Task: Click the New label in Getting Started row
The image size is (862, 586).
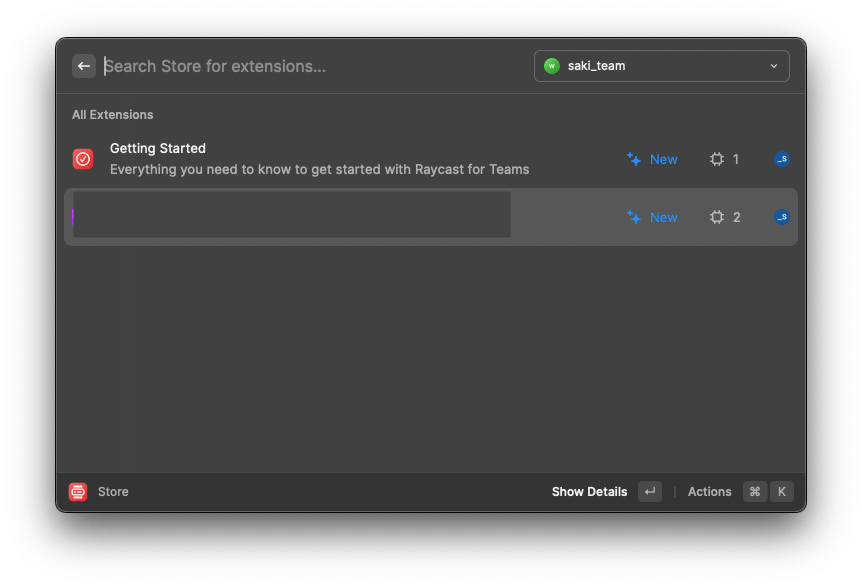Action: pos(664,159)
